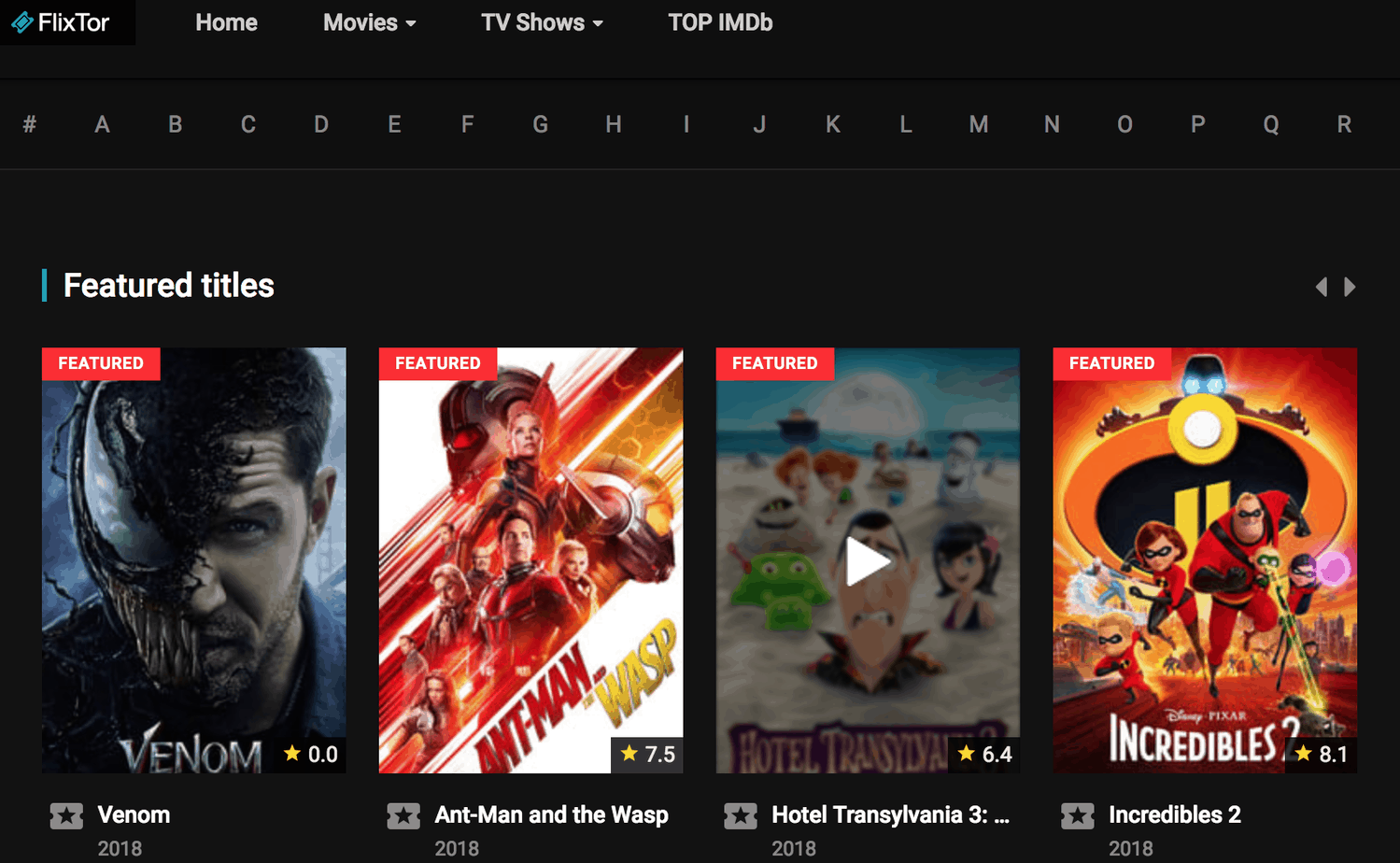This screenshot has width=1400, height=863.
Task: Click the ticket star icon beside Ant-Man and the Wasp
Action: coord(403,816)
